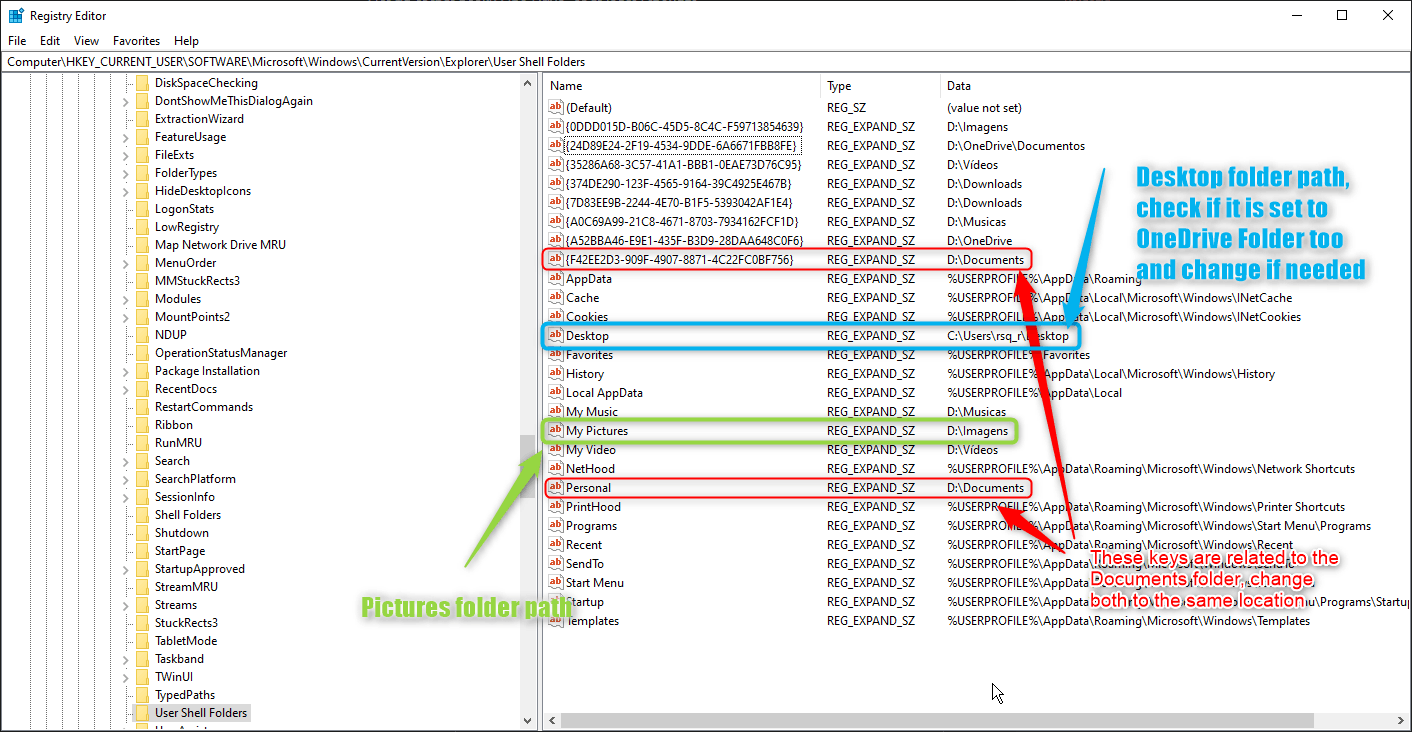Select the Desktop value name
The image size is (1412, 732).
pyautogui.click(x=587, y=336)
